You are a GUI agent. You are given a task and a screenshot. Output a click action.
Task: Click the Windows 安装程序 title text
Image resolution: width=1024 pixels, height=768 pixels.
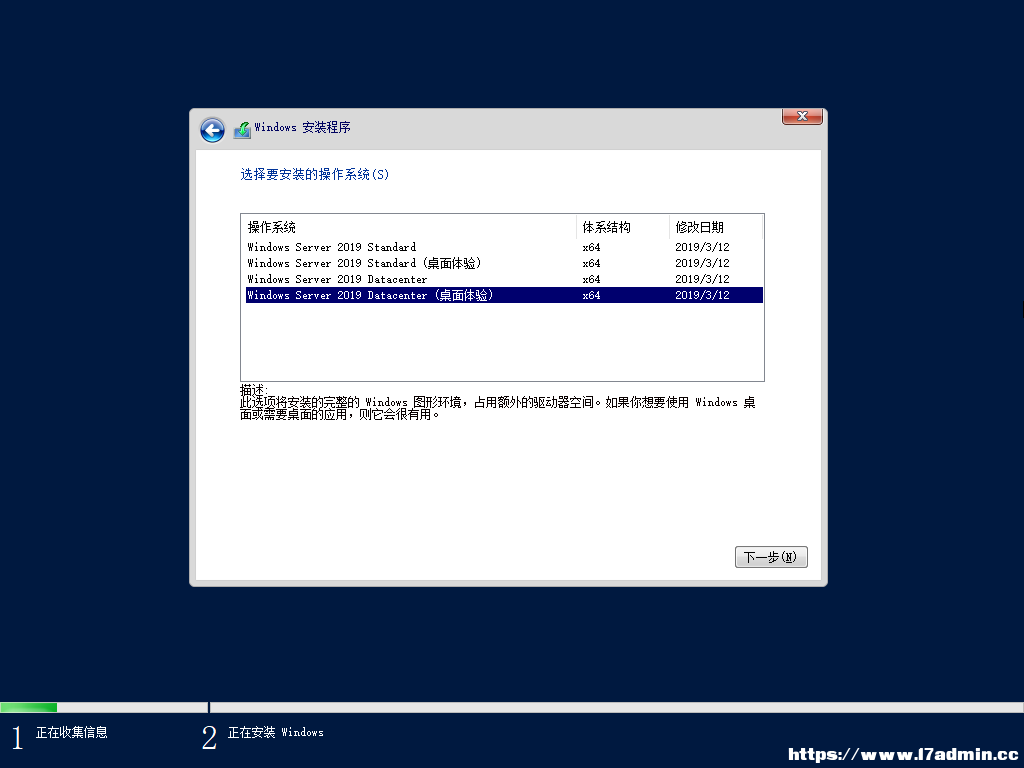(x=302, y=127)
